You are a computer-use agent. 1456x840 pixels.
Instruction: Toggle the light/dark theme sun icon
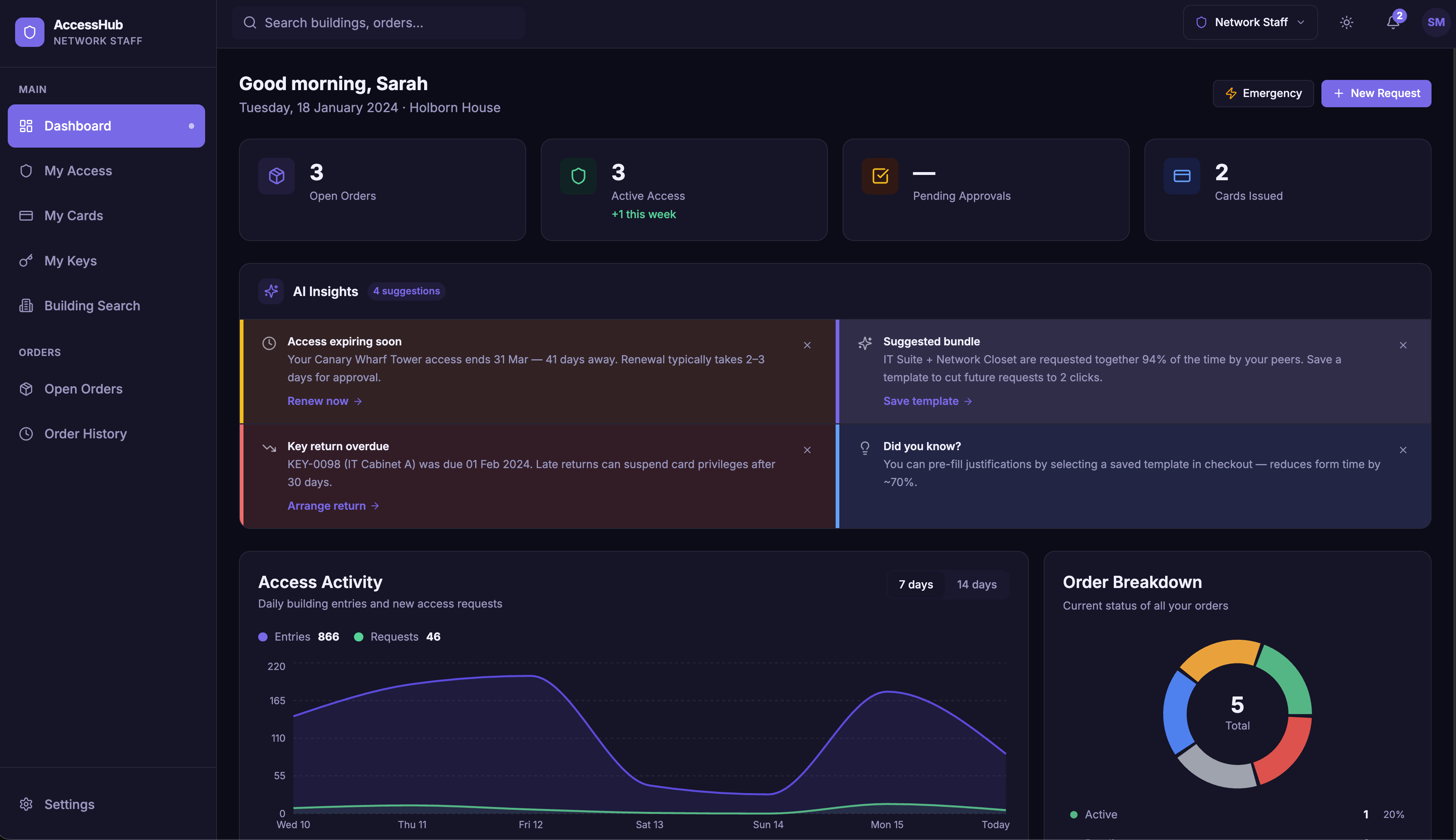tap(1346, 22)
